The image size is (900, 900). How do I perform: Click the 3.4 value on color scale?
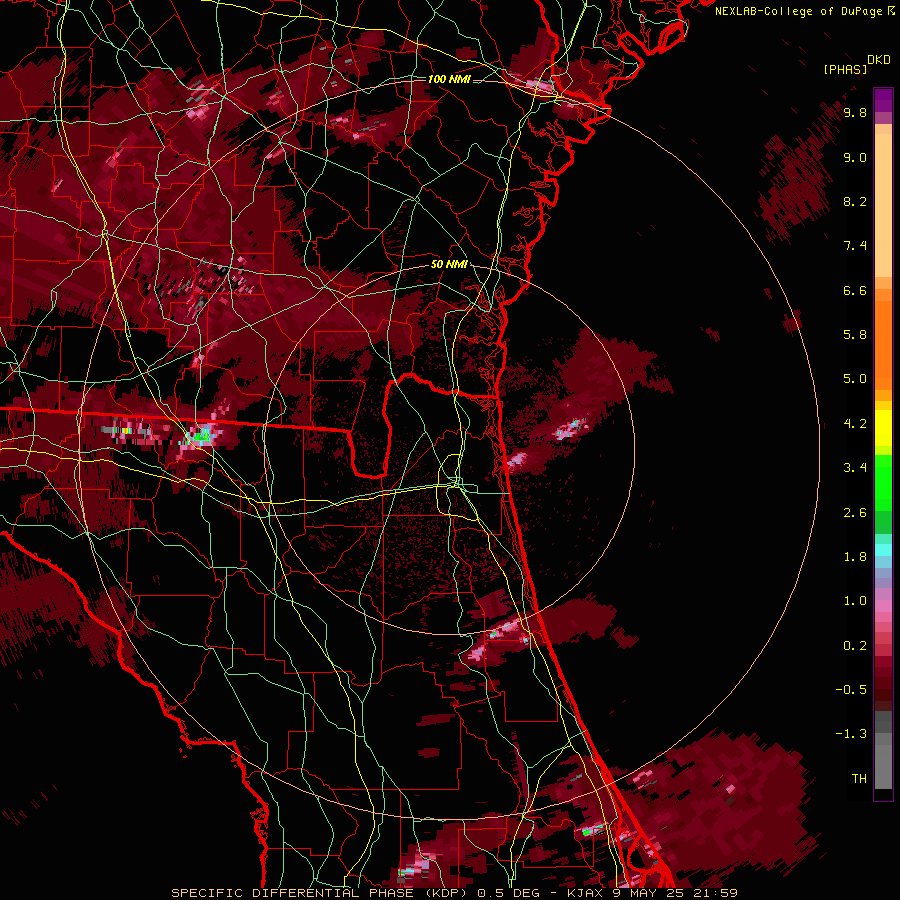[x=855, y=468]
